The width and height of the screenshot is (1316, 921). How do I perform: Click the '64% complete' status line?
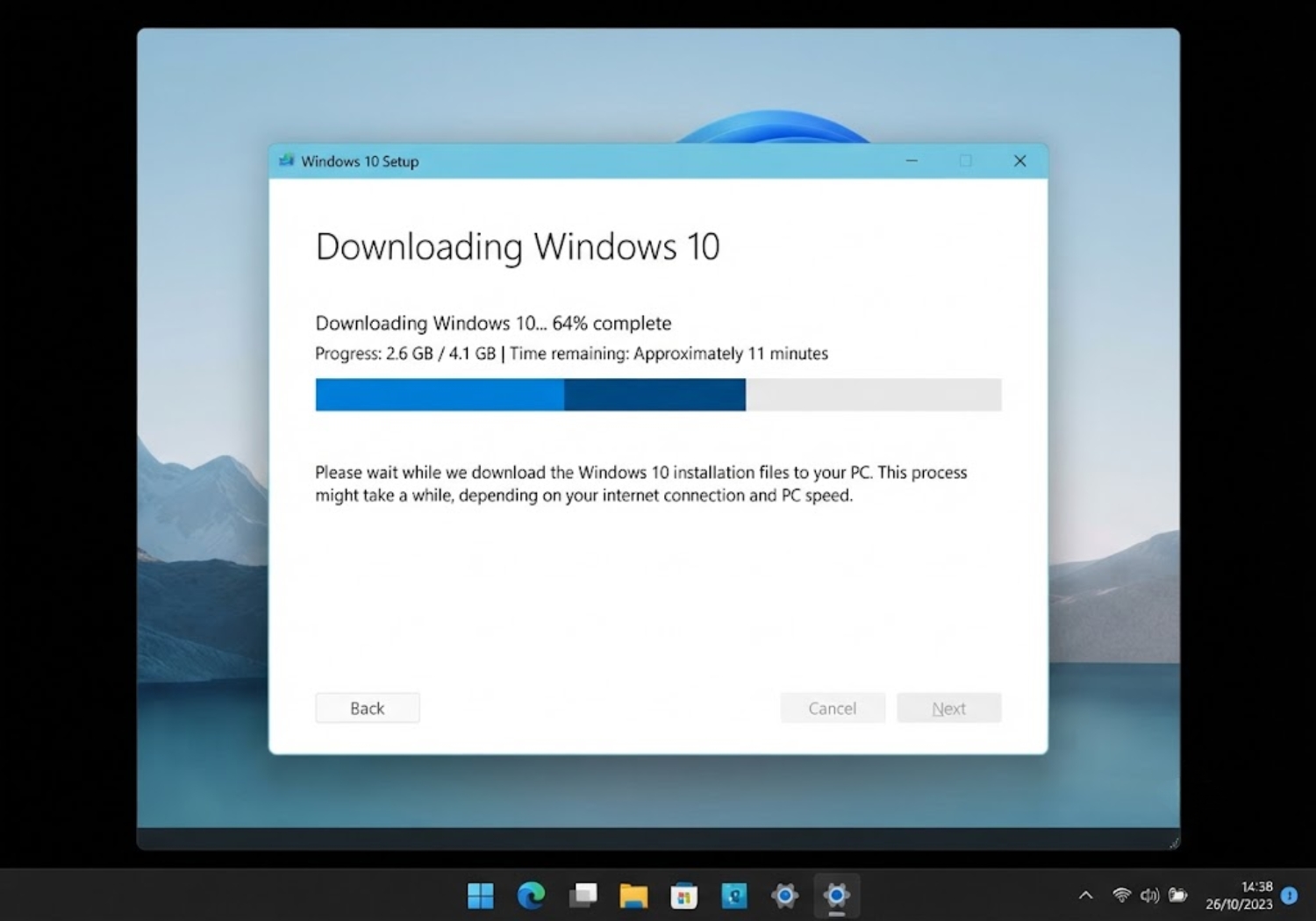click(493, 323)
